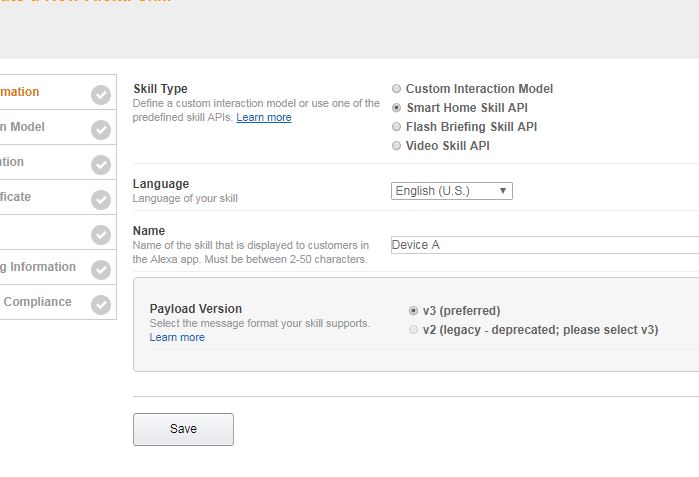Viewport: 699px width, 477px height.
Task: Choose Video Skill API radio button
Action: pyautogui.click(x=396, y=146)
